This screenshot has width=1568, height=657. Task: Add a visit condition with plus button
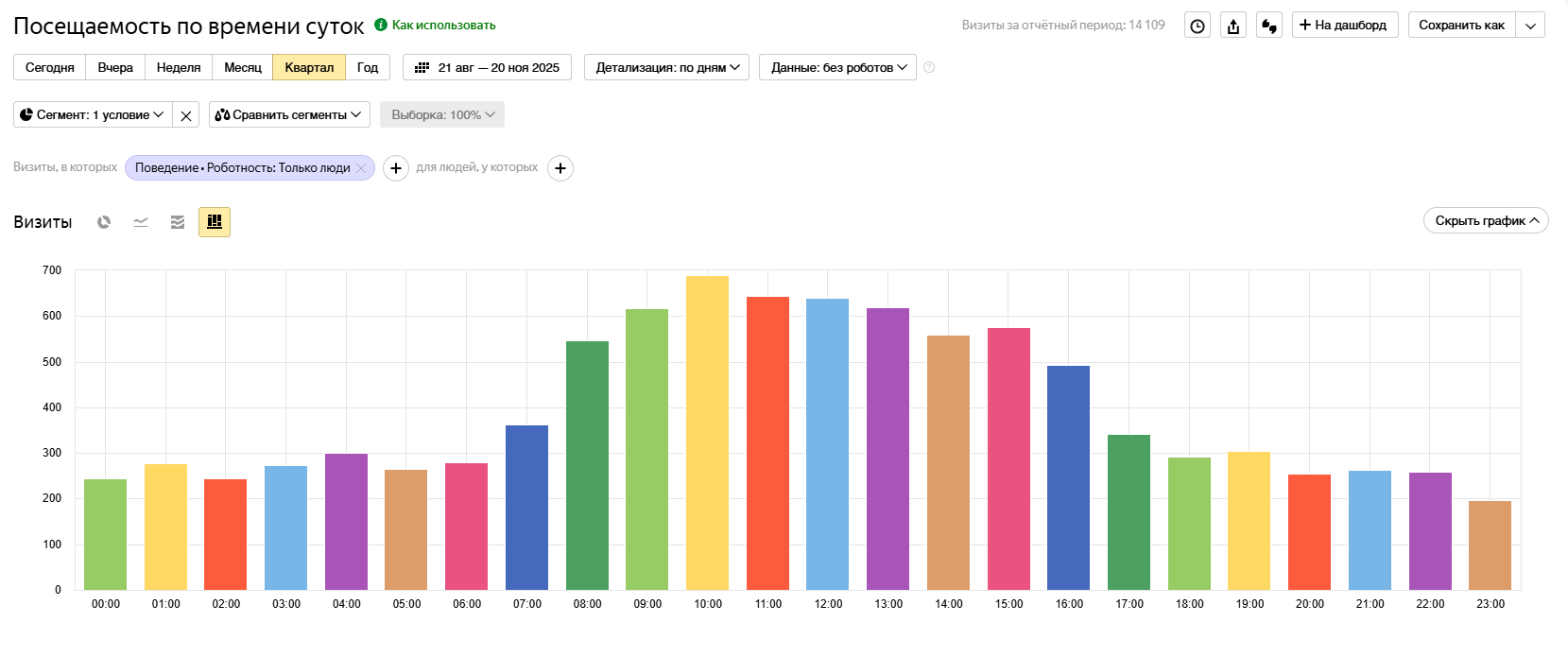click(x=396, y=168)
